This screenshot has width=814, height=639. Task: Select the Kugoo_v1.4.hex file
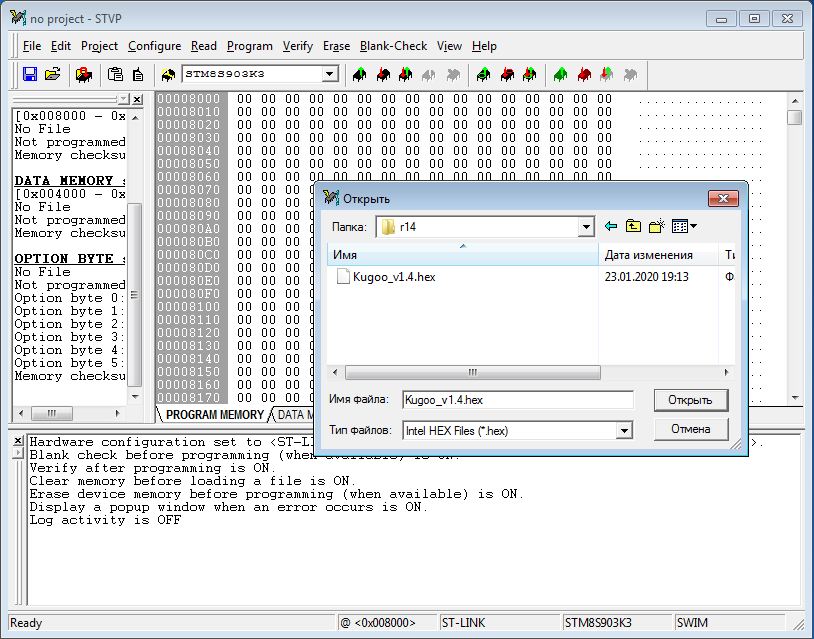(x=393, y=277)
